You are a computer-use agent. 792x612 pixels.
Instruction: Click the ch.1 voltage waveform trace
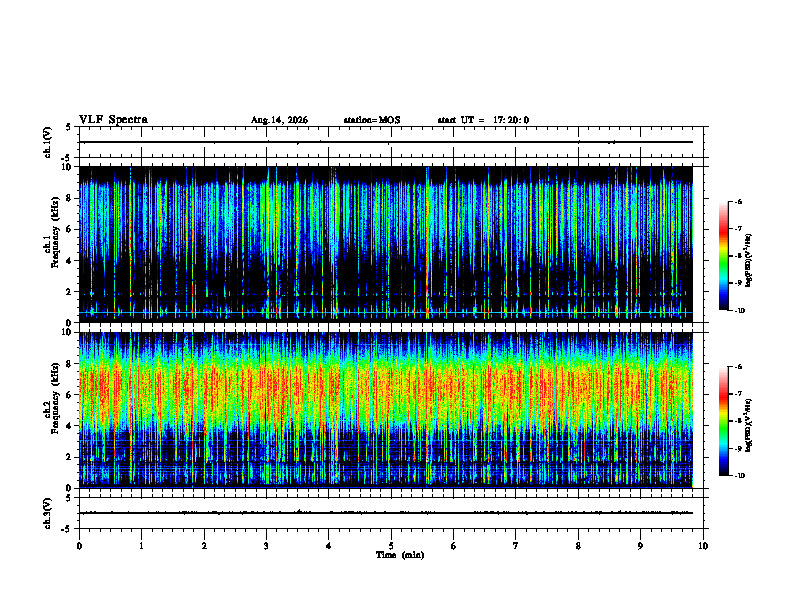click(x=386, y=142)
